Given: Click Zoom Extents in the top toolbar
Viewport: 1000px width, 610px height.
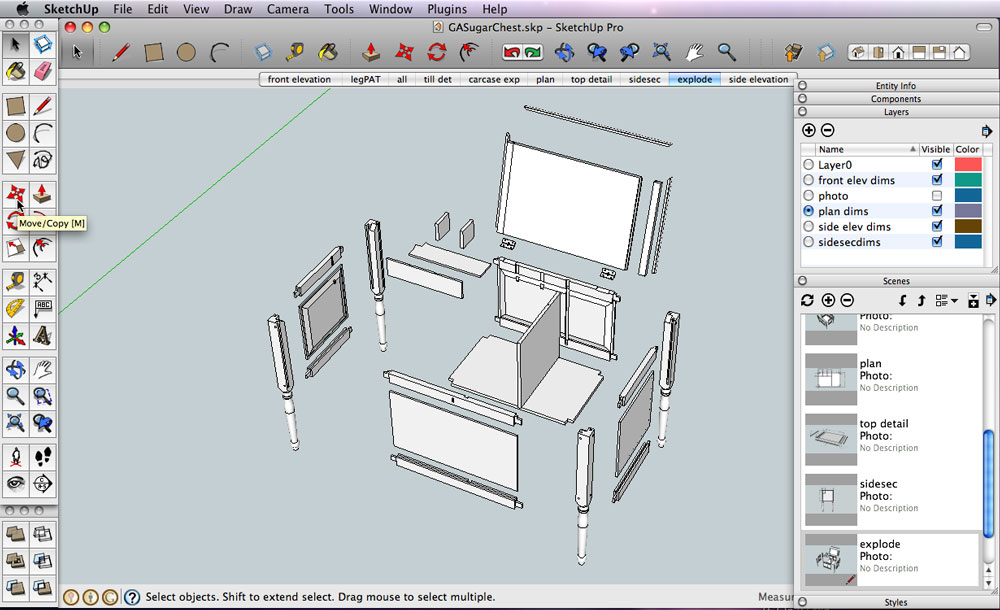Looking at the screenshot, I should coord(661,51).
